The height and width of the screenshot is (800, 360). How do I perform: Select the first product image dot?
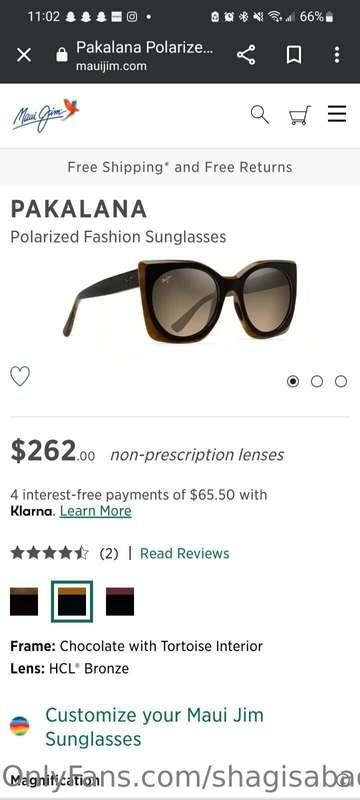[293, 381]
